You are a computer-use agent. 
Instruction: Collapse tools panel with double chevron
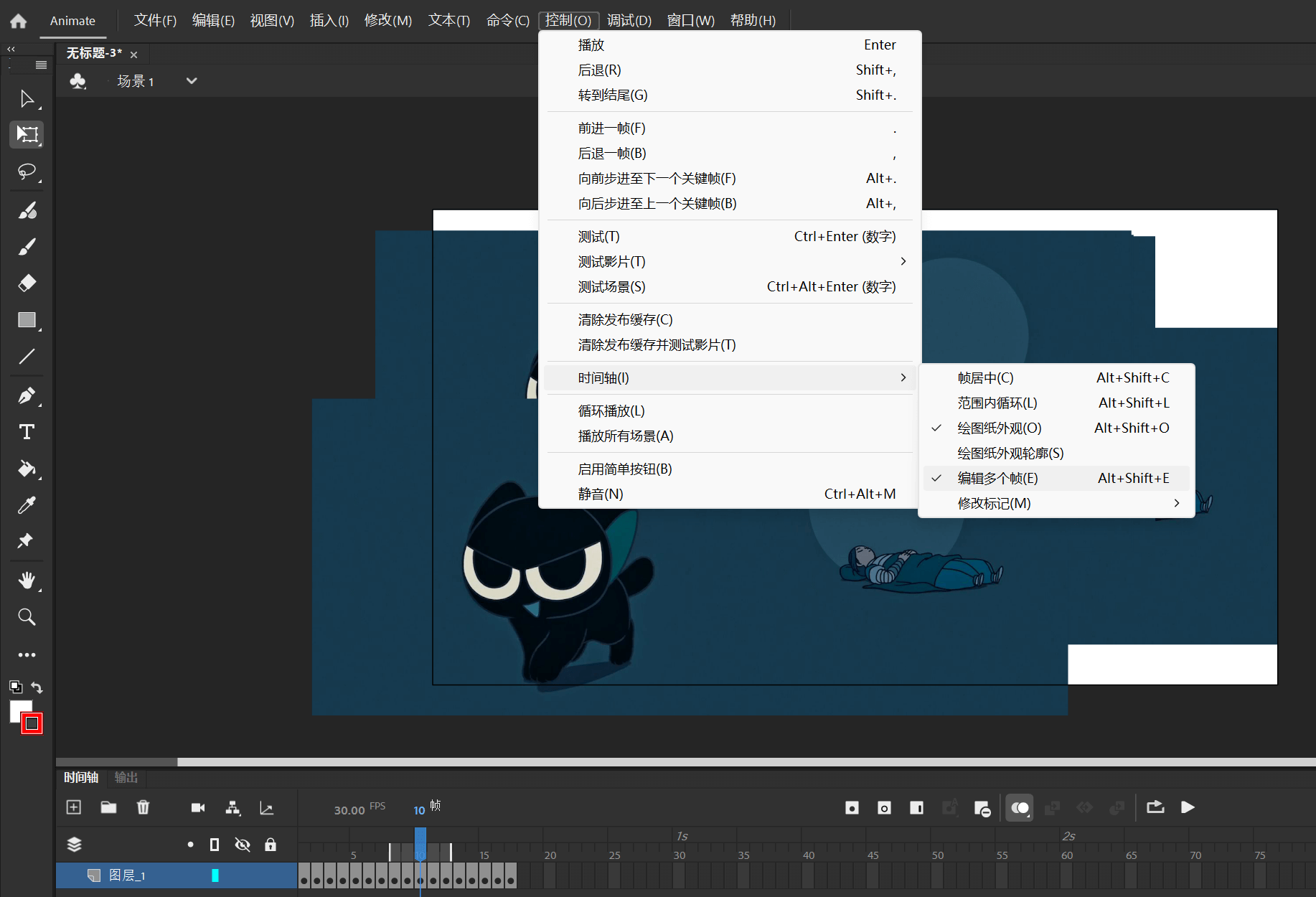coord(11,49)
